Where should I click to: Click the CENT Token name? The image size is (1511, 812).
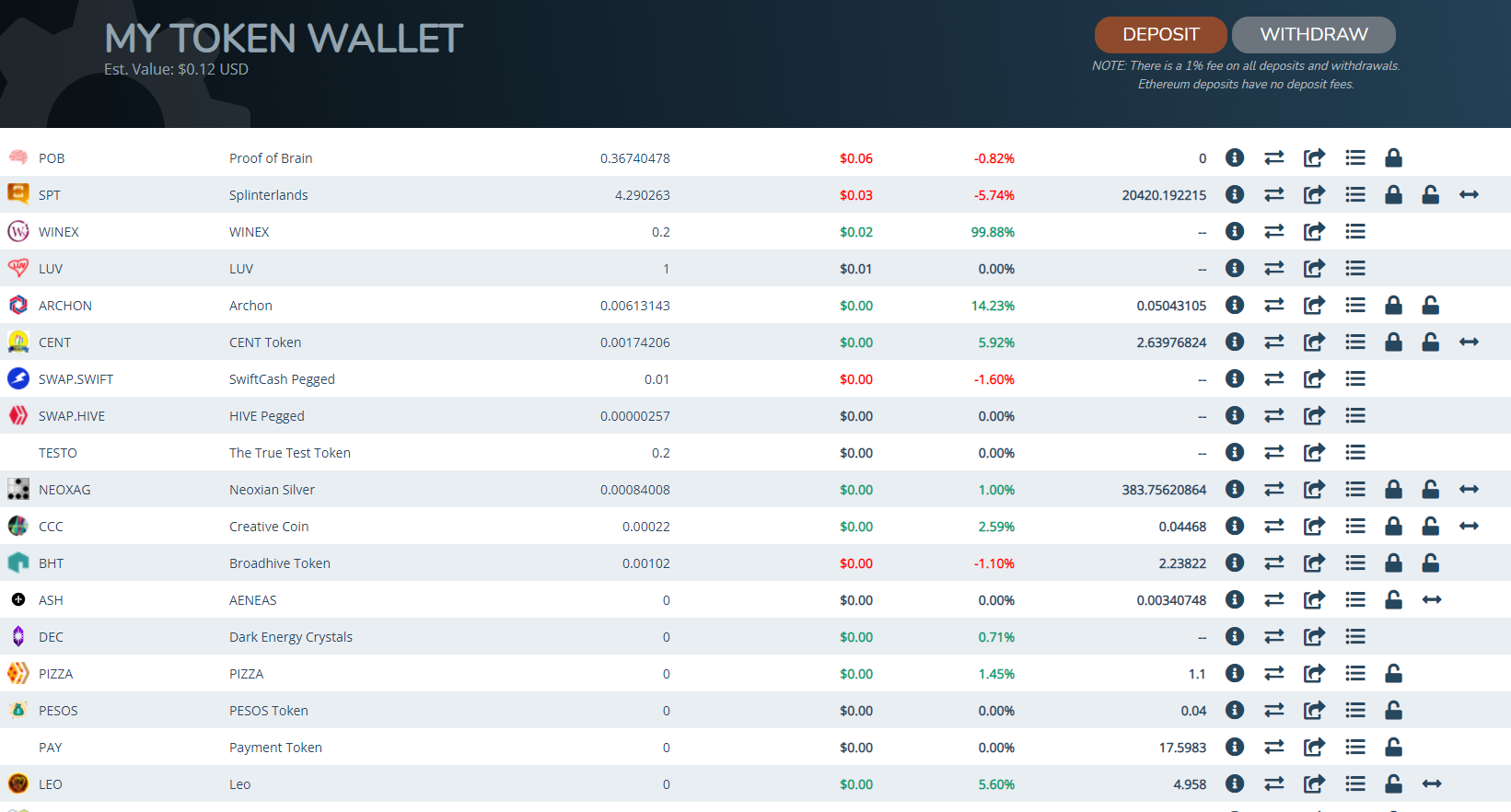(265, 342)
